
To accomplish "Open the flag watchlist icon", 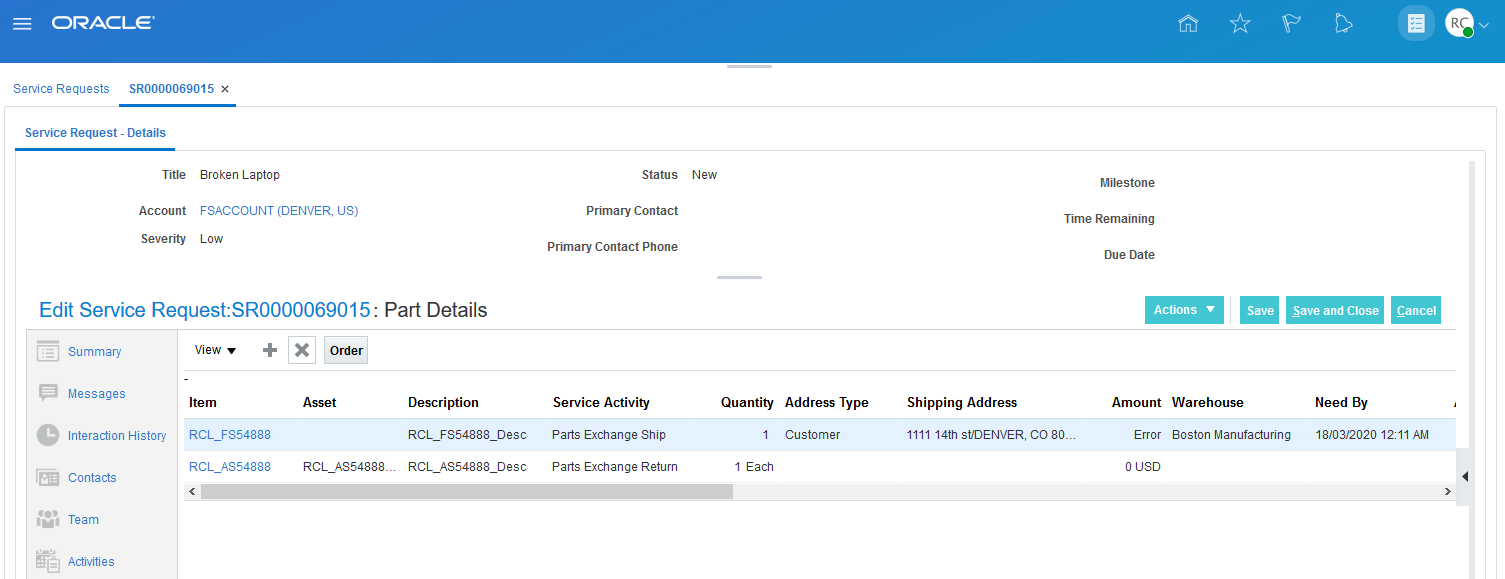I will 1291,22.
